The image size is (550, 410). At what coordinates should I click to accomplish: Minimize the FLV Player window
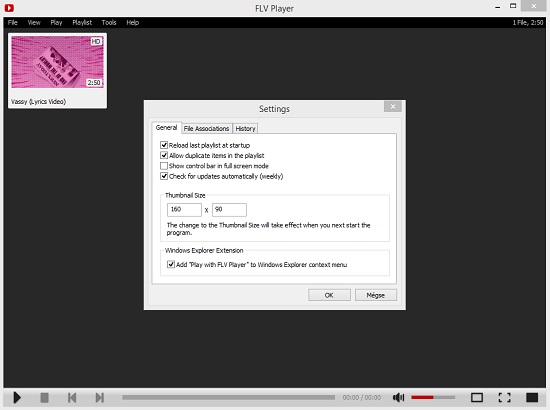(498, 7)
